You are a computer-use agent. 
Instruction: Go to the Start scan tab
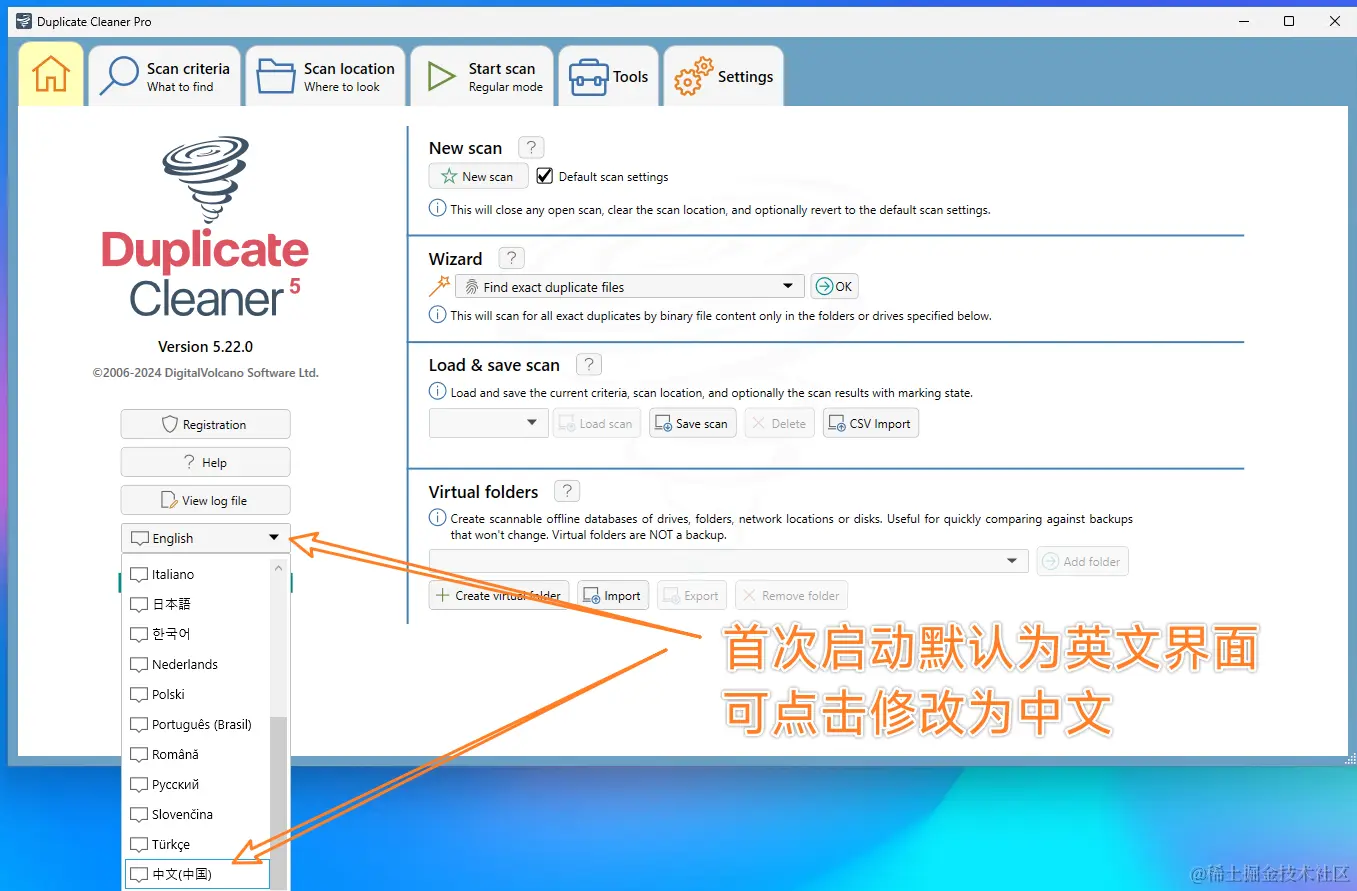[x=482, y=76]
